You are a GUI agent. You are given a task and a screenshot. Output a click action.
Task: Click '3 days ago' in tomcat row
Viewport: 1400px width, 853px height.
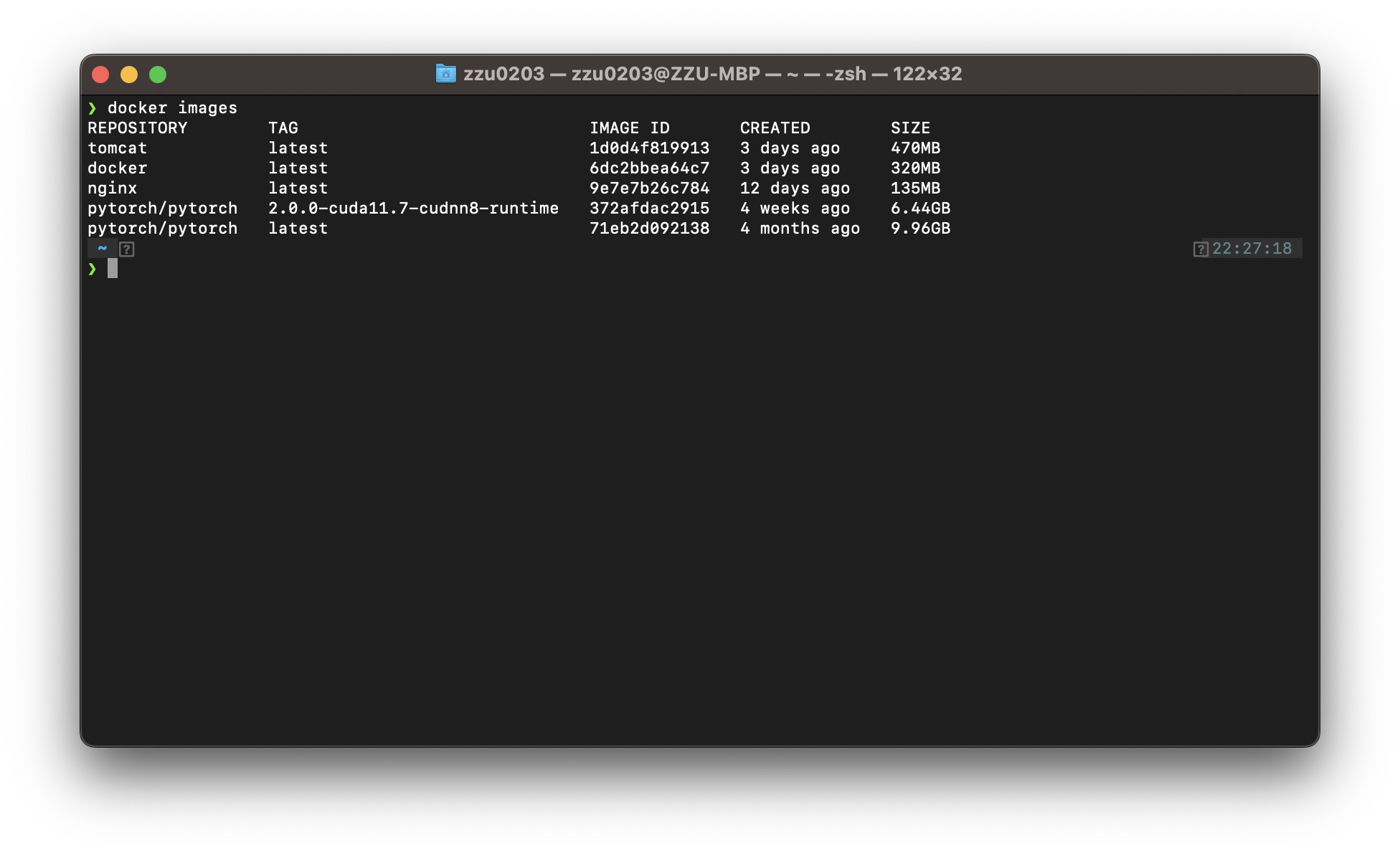tap(790, 148)
